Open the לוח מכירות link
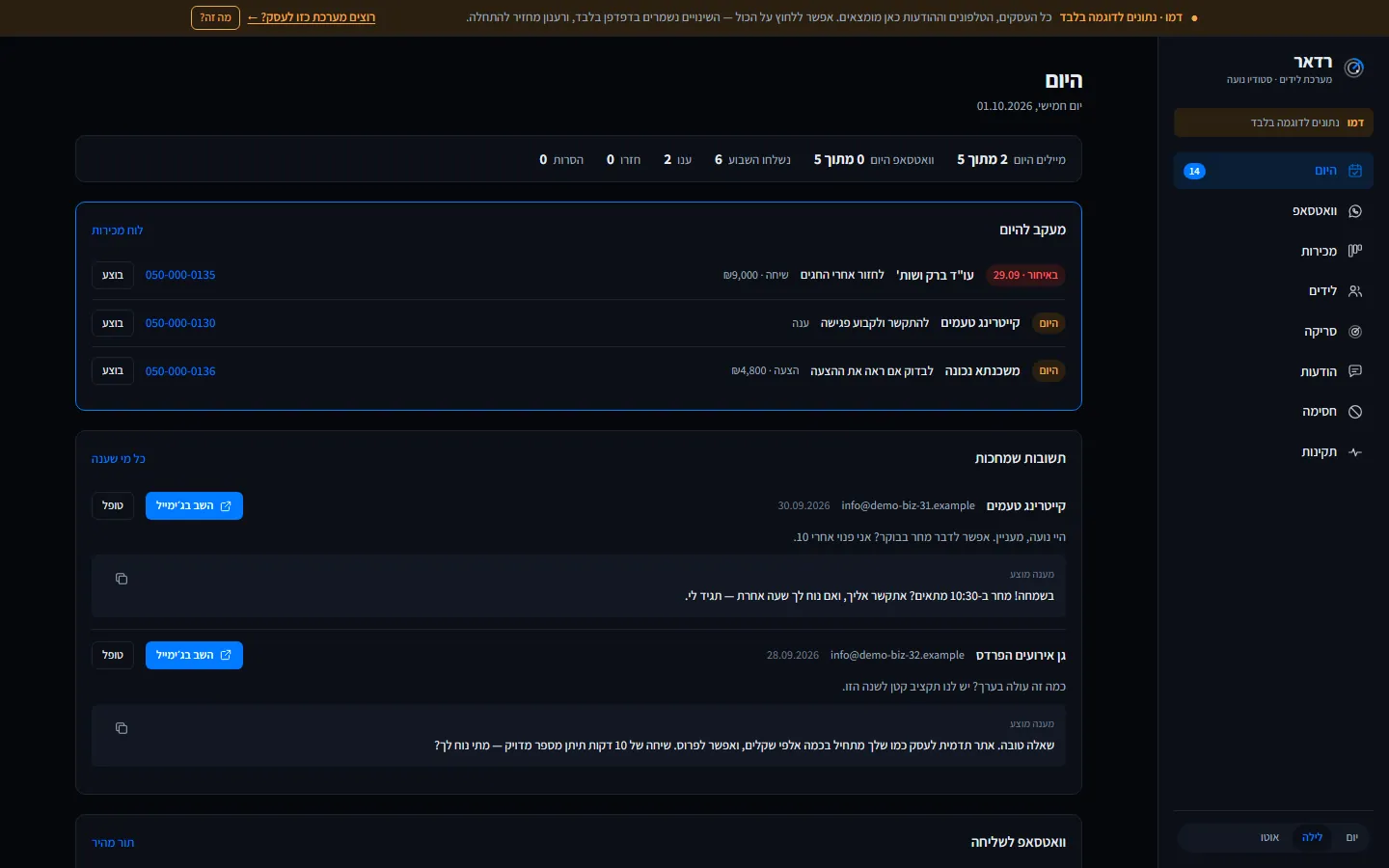Image resolution: width=1389 pixels, height=868 pixels. (118, 231)
